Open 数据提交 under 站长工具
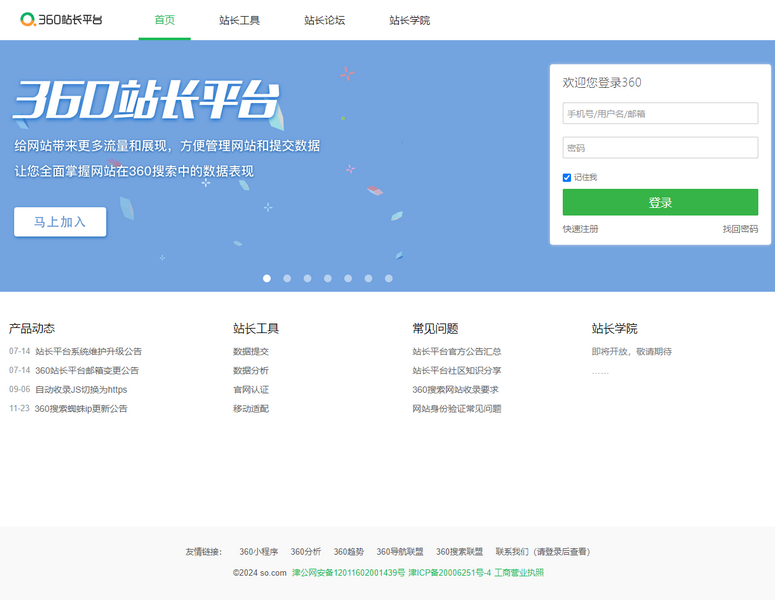This screenshot has width=775, height=600. click(251, 351)
